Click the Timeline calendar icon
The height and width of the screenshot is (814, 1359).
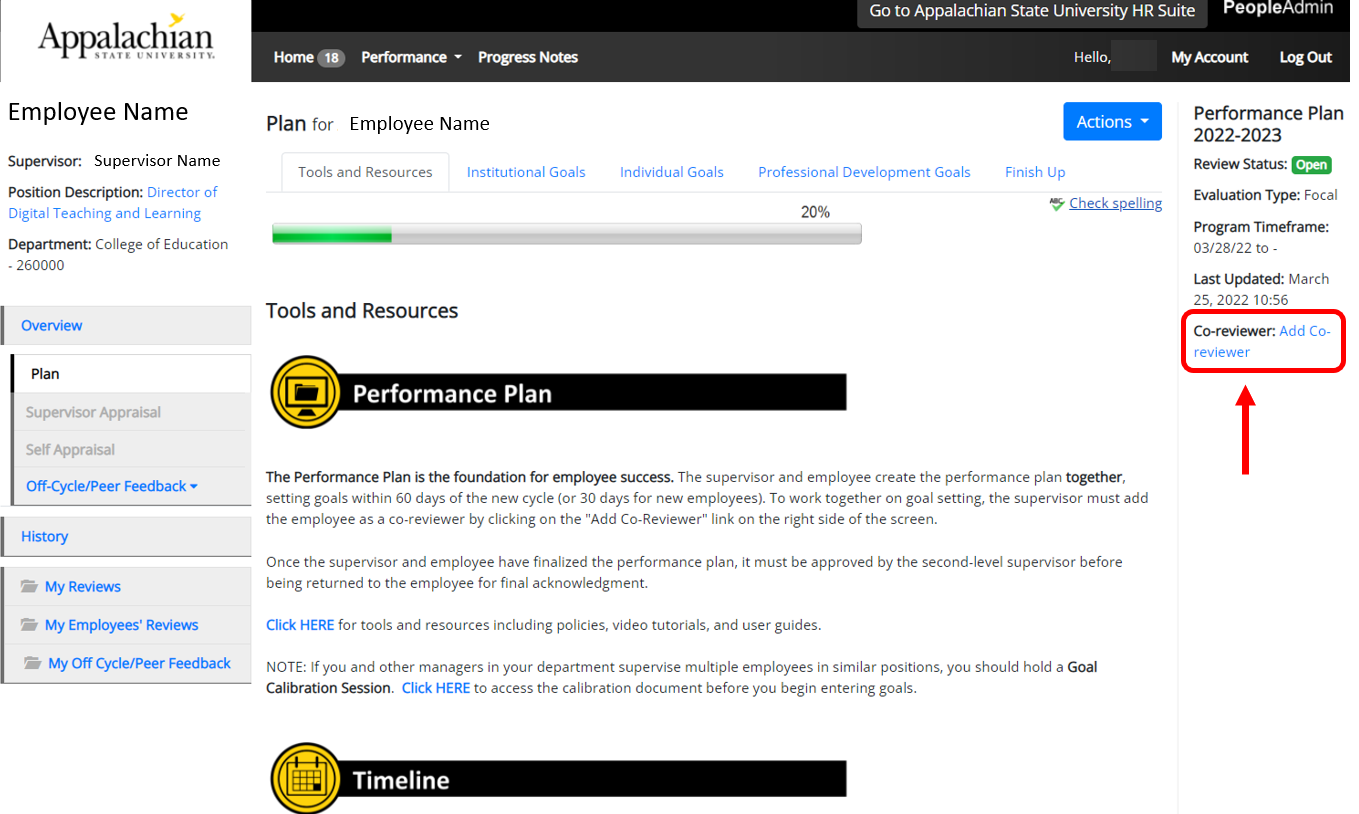click(306, 778)
